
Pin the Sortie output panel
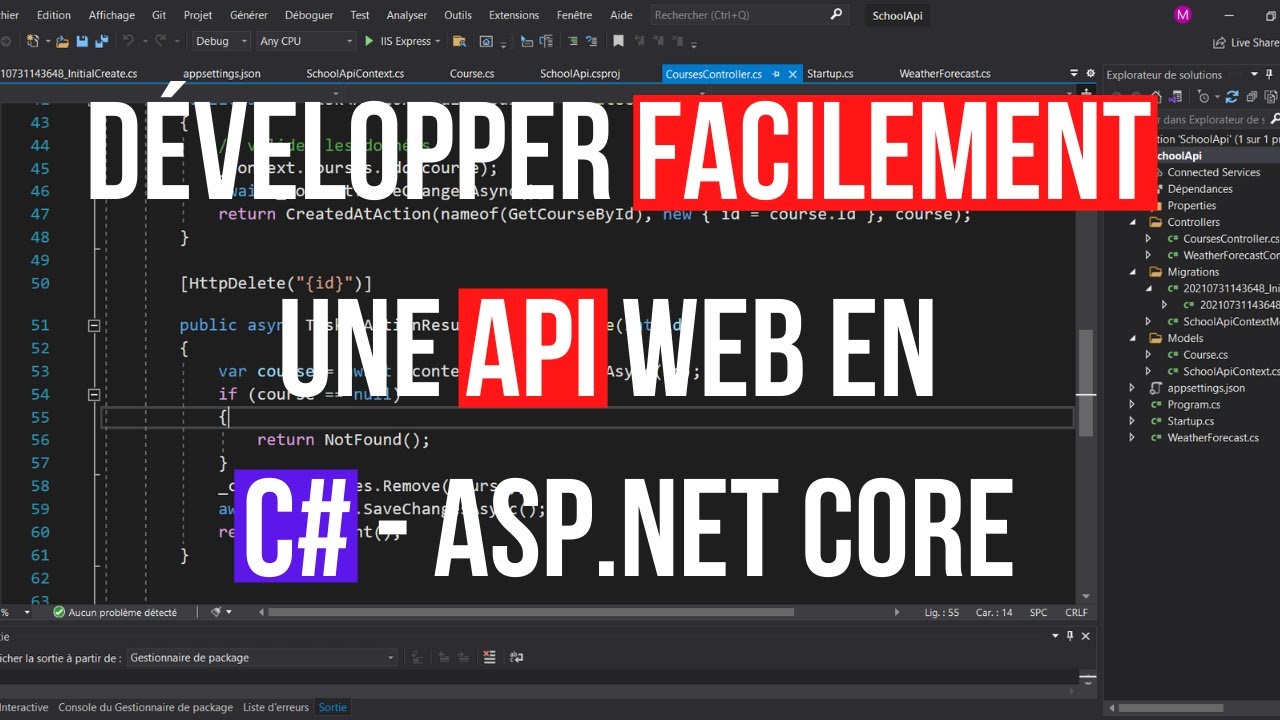click(x=1069, y=636)
